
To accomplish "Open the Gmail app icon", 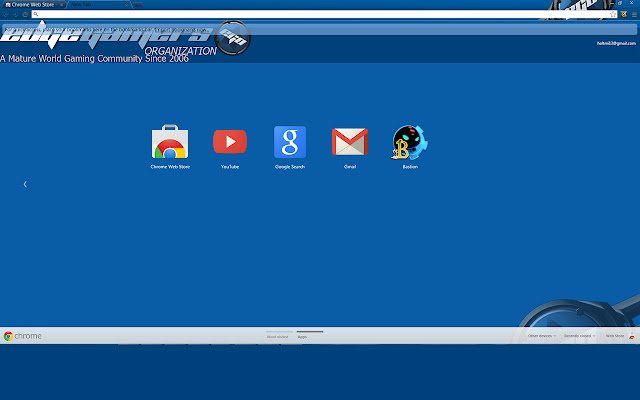I will [x=350, y=142].
